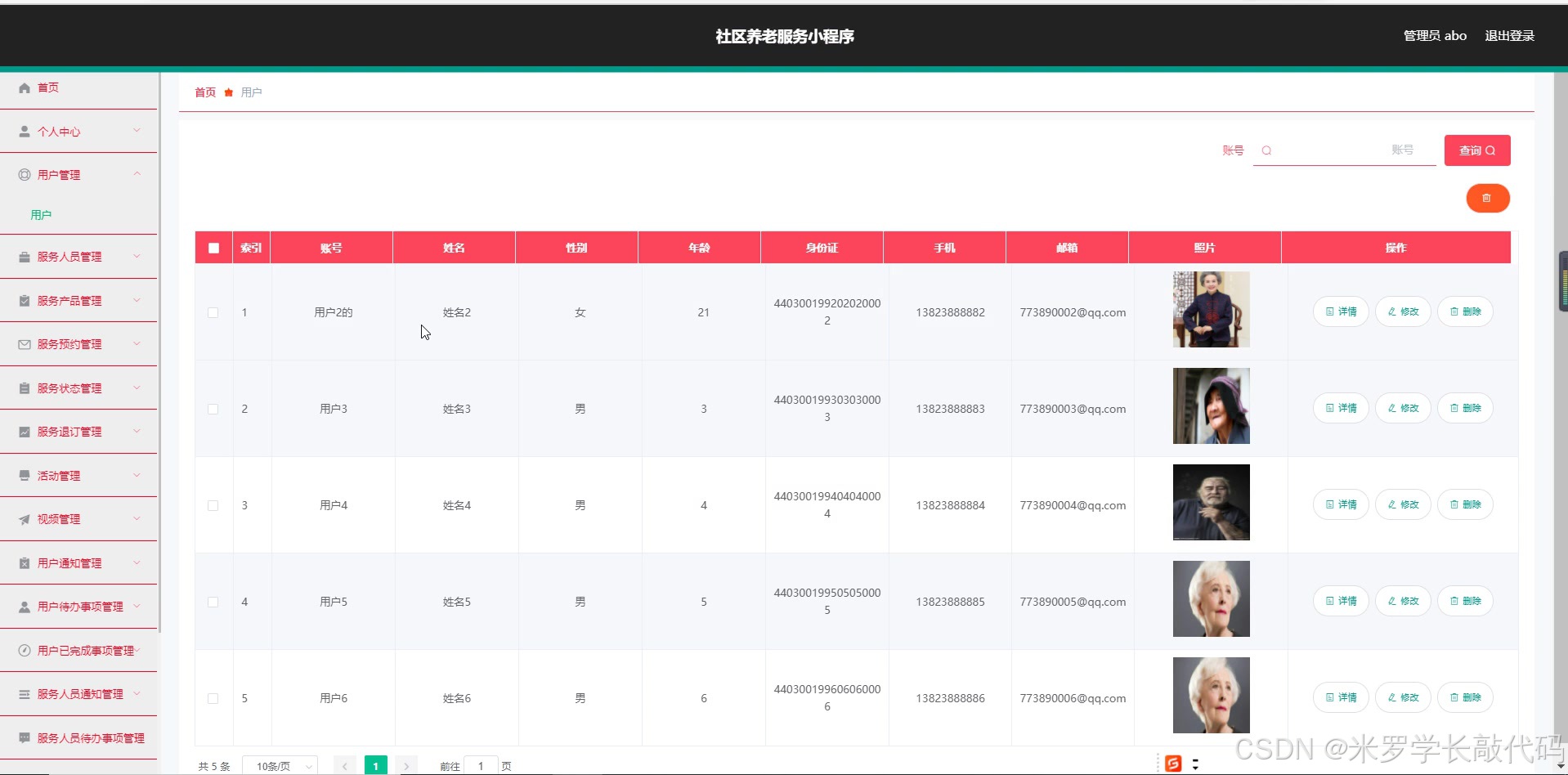Image resolution: width=1568 pixels, height=775 pixels.
Task: Collapse the 用户管理 menu chevron
Action: click(x=137, y=174)
